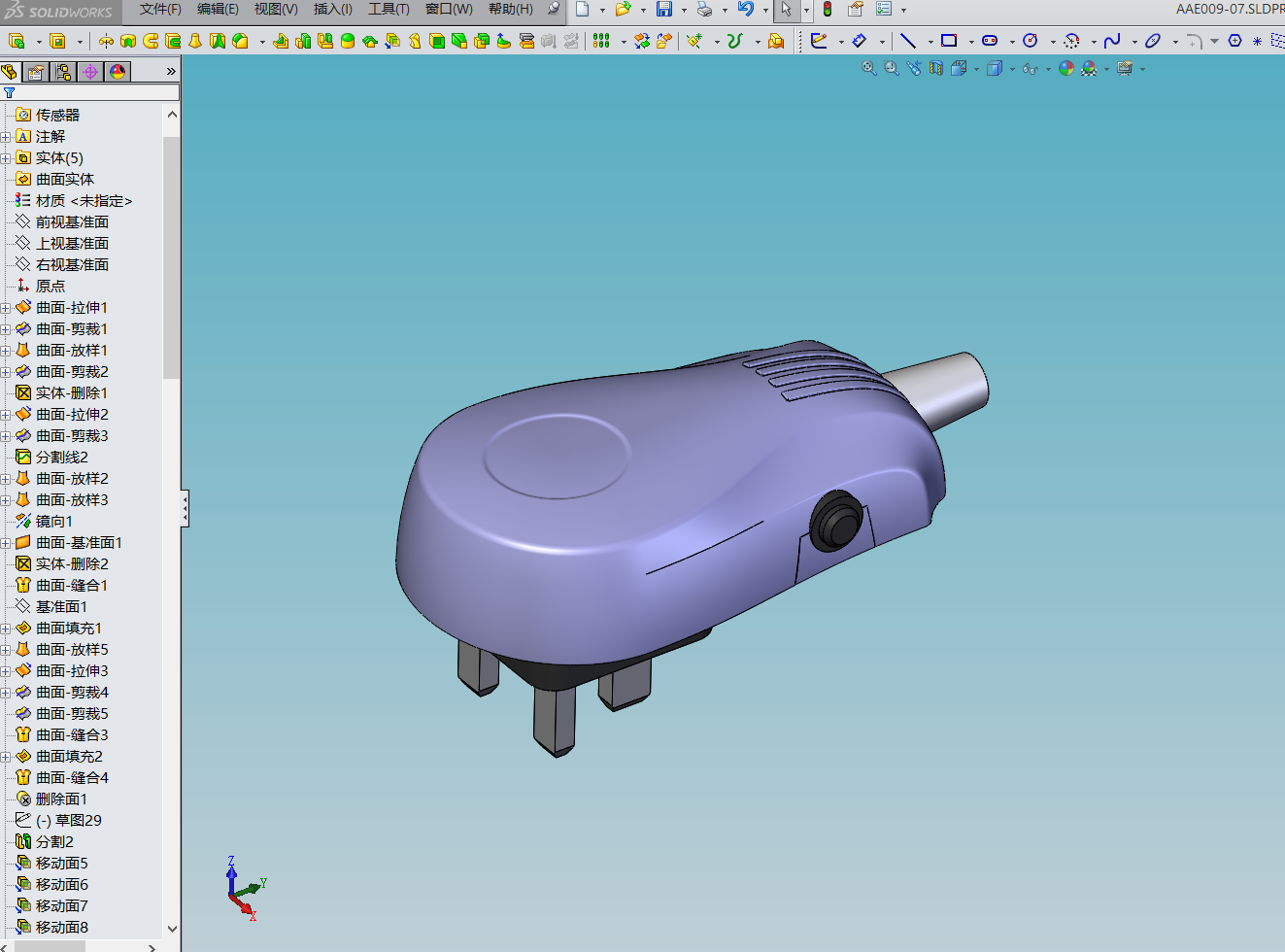
Task: Click the Undo arrow icon
Action: coord(746,10)
